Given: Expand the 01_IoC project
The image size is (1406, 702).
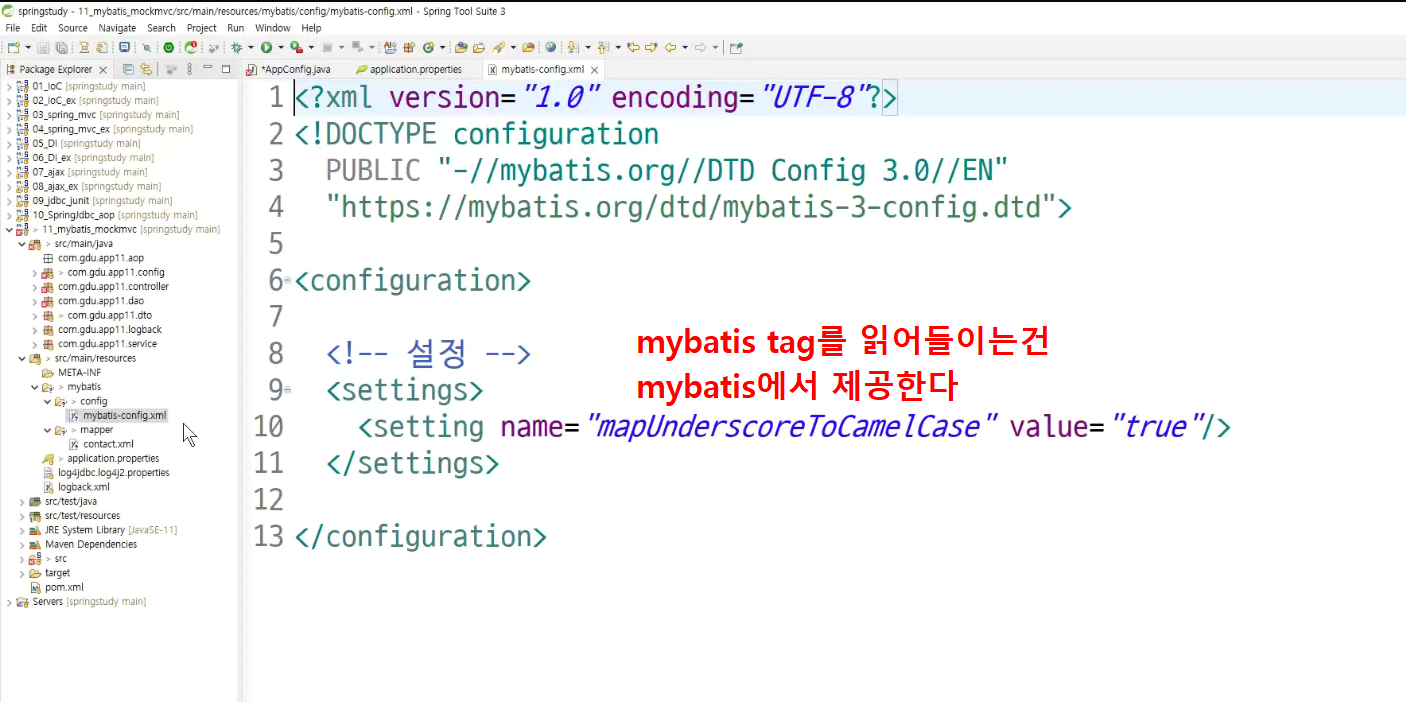Looking at the screenshot, I should click(x=9, y=87).
